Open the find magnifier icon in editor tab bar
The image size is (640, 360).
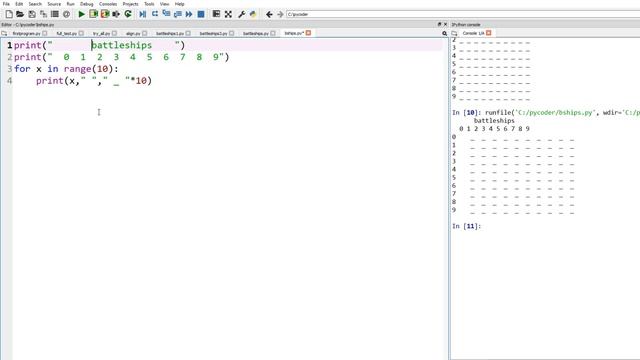tap(444, 33)
